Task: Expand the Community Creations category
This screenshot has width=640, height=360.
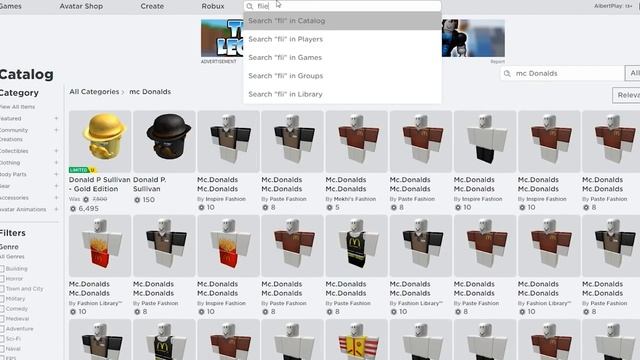Action: 56,130
